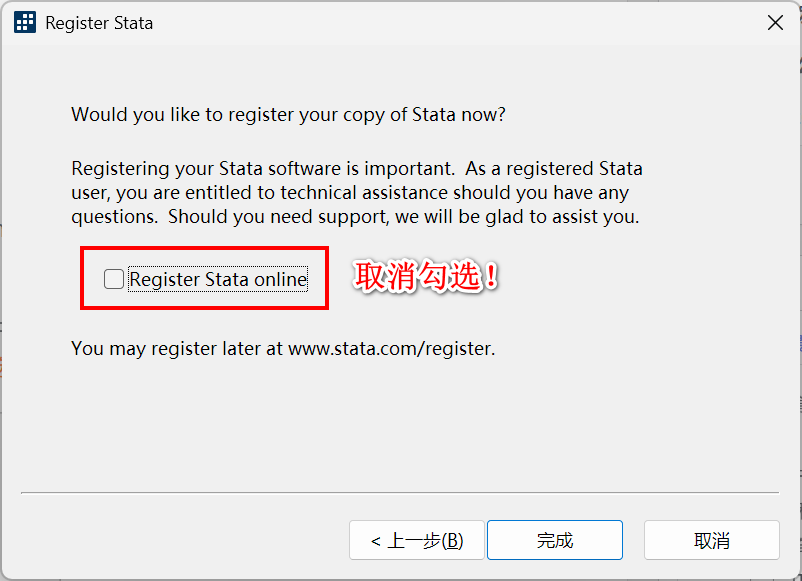
Task: Click the Stata icon in the title bar
Action: click(x=25, y=22)
